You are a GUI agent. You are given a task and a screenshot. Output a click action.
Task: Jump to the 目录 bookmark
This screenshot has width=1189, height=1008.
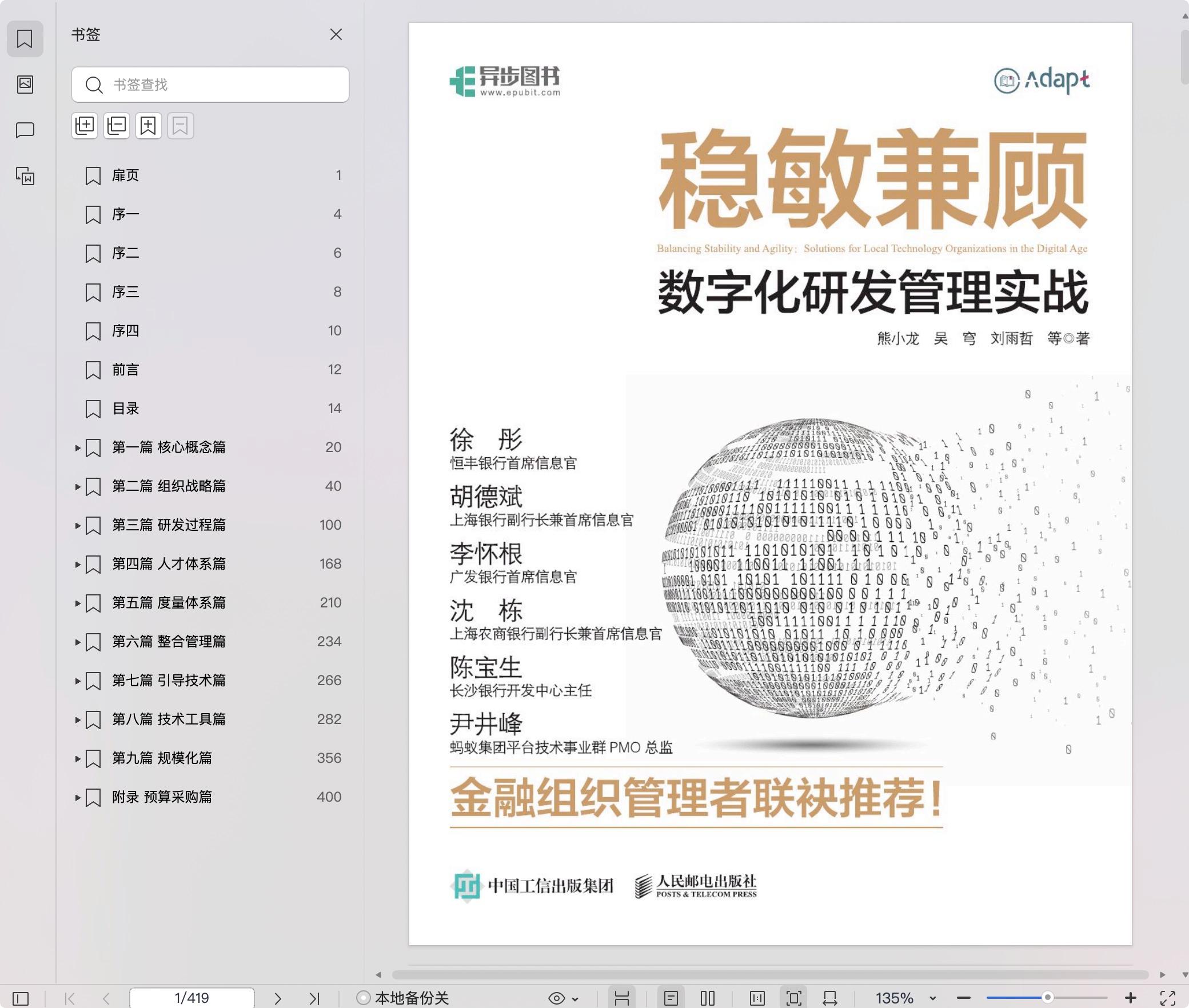[126, 409]
